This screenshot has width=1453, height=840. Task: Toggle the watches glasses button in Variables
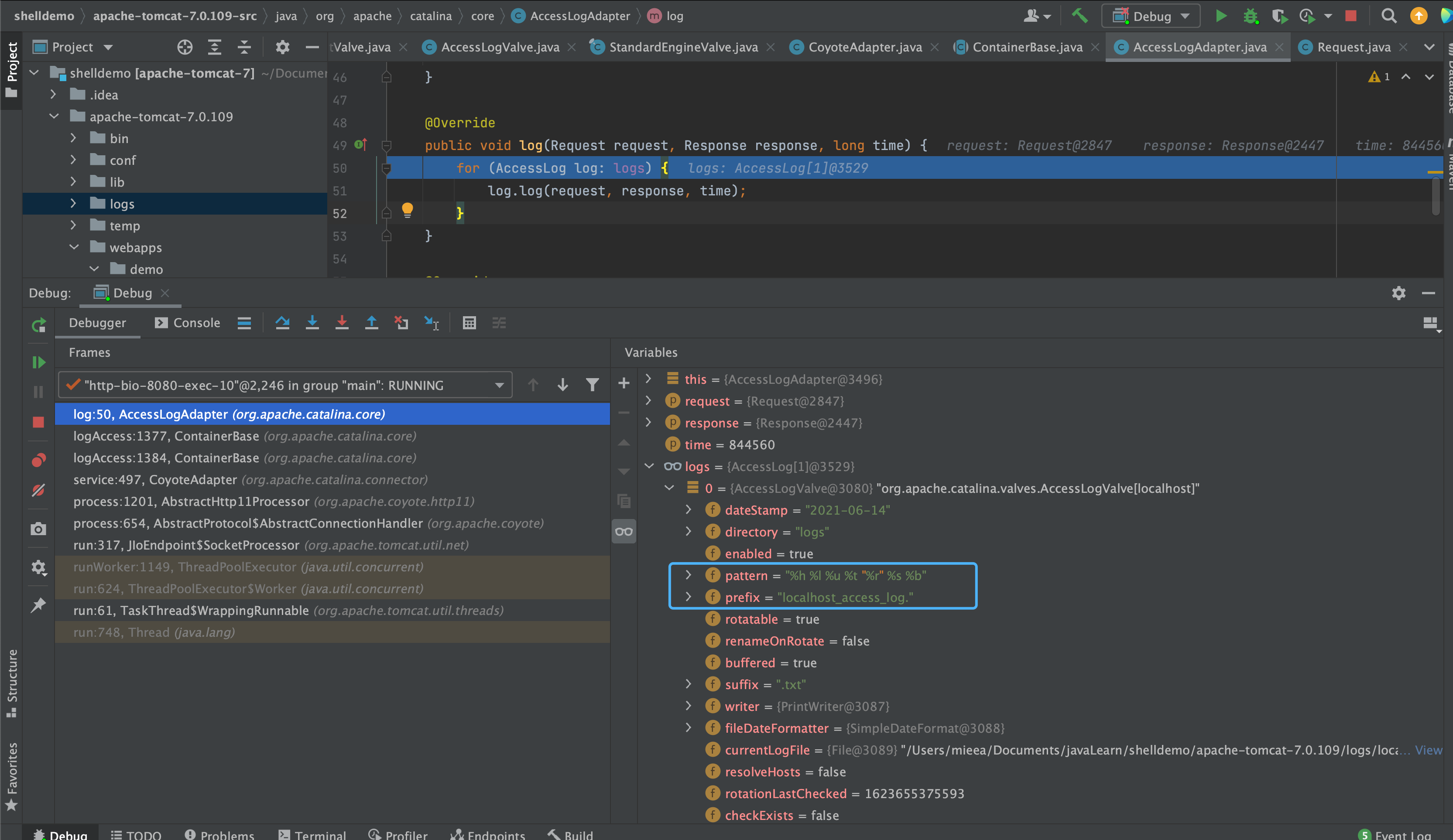pyautogui.click(x=624, y=531)
